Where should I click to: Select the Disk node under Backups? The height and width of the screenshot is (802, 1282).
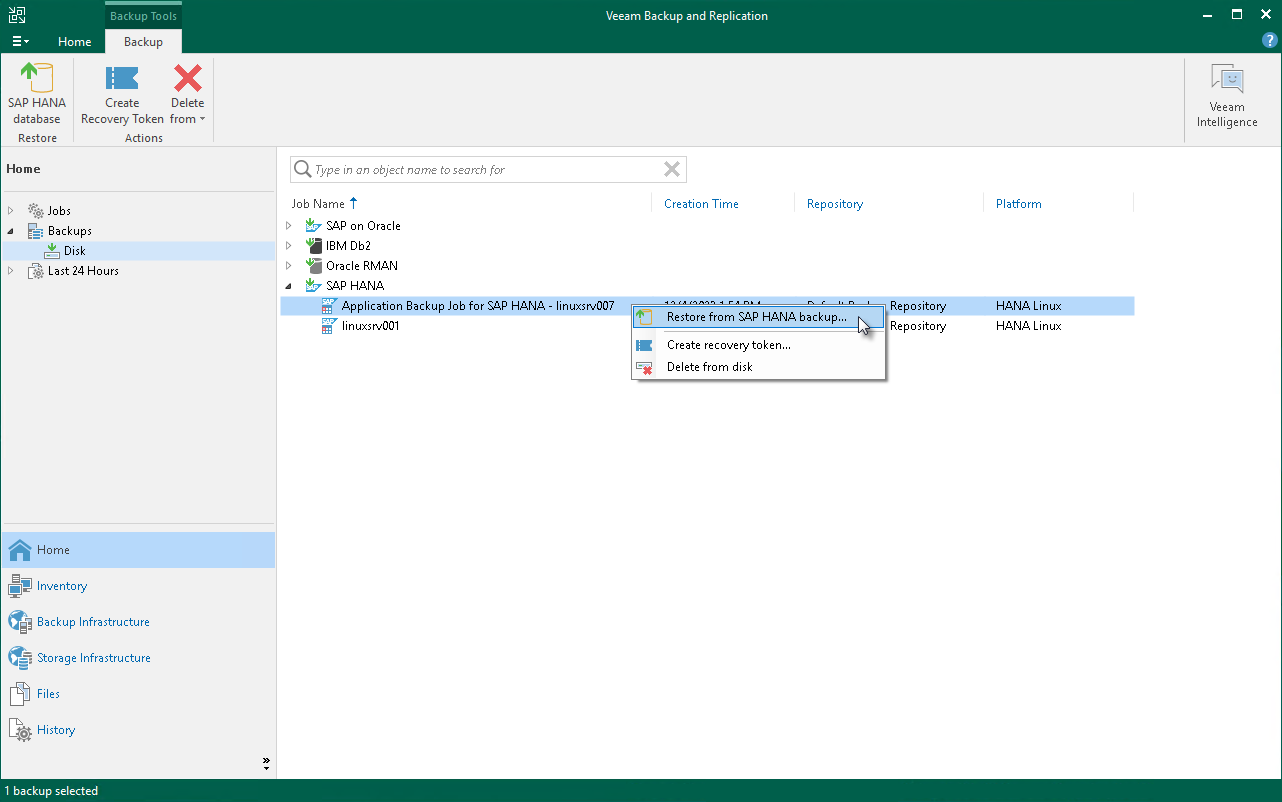coord(138,251)
